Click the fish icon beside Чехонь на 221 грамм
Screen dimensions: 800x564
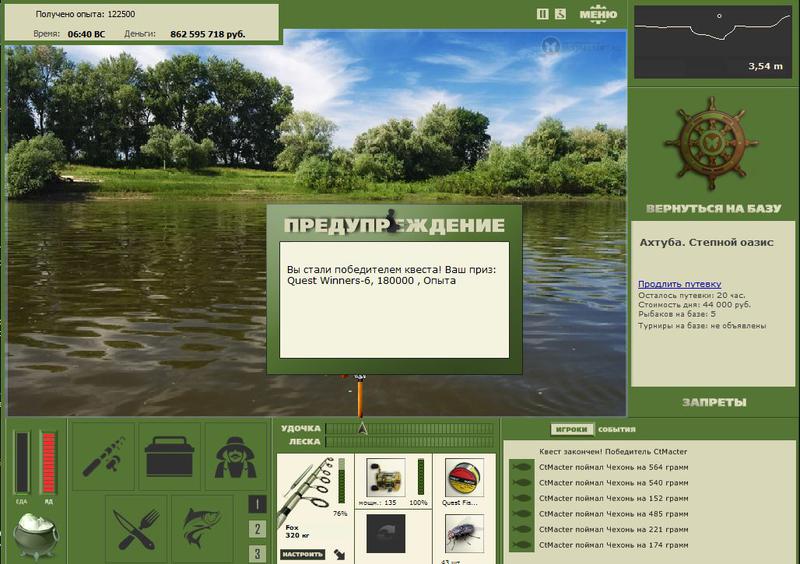click(521, 529)
